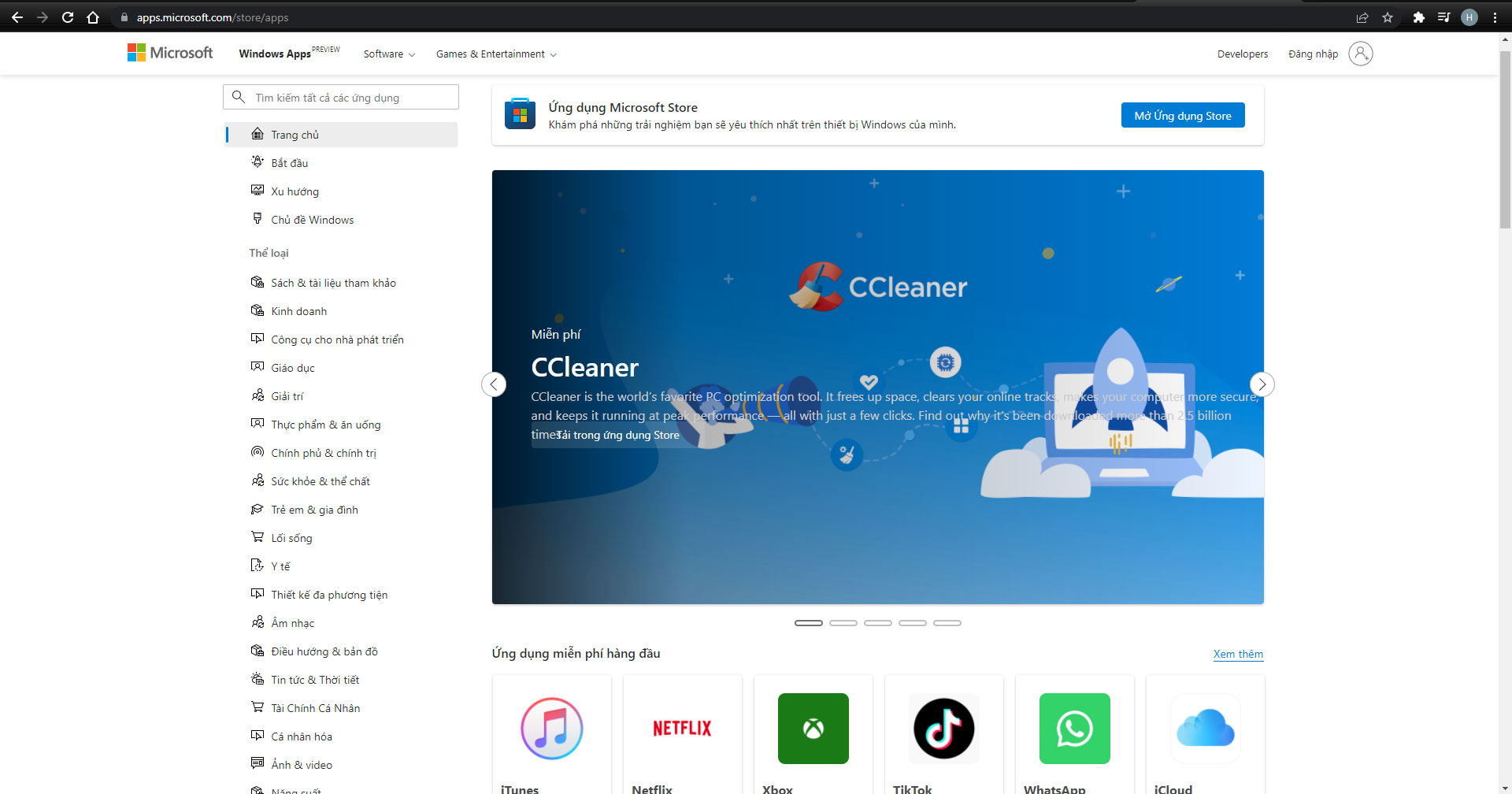Image resolution: width=1512 pixels, height=794 pixels.
Task: Click Developers link in header
Action: pos(1243,54)
